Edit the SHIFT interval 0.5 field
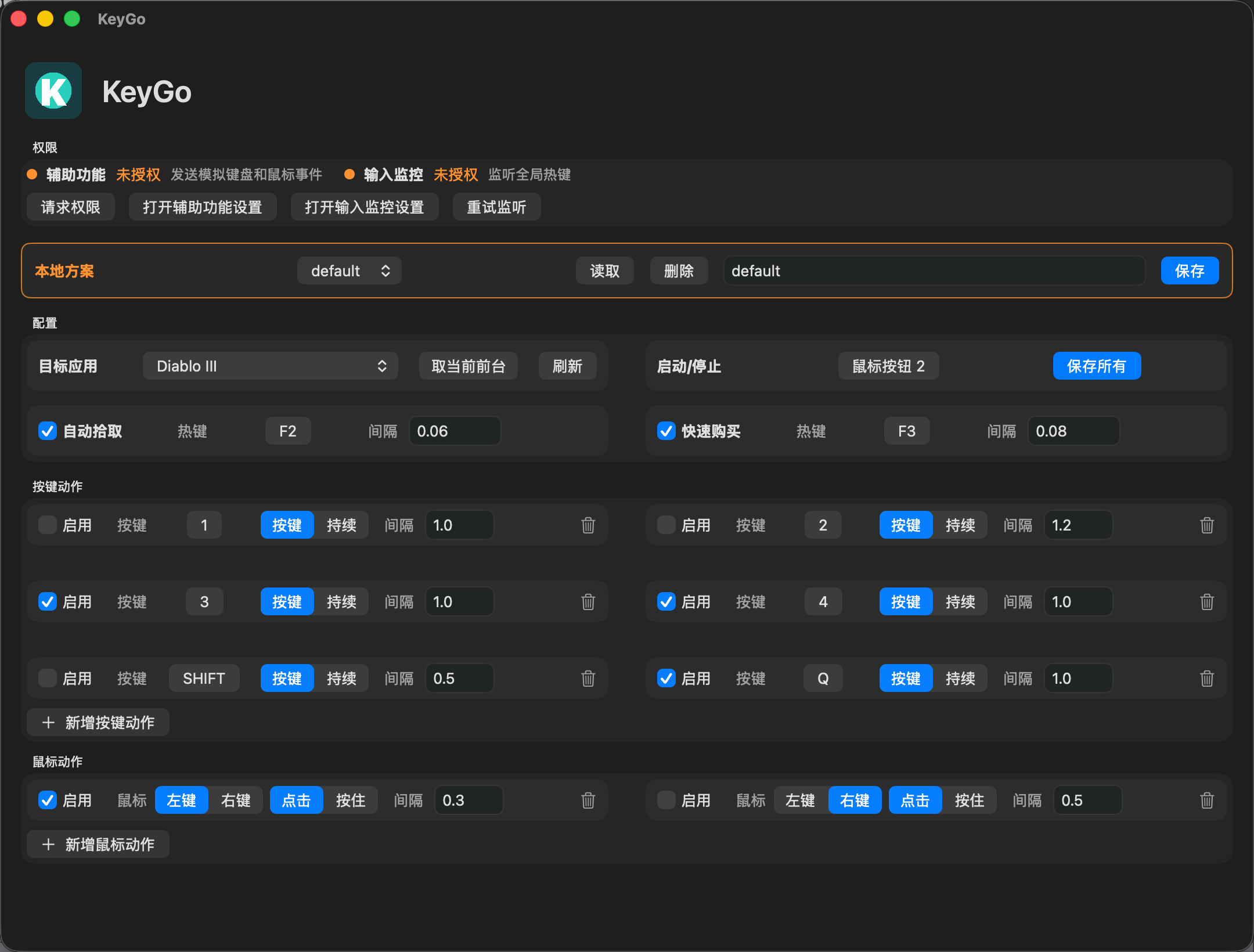The image size is (1254, 952). (x=460, y=679)
